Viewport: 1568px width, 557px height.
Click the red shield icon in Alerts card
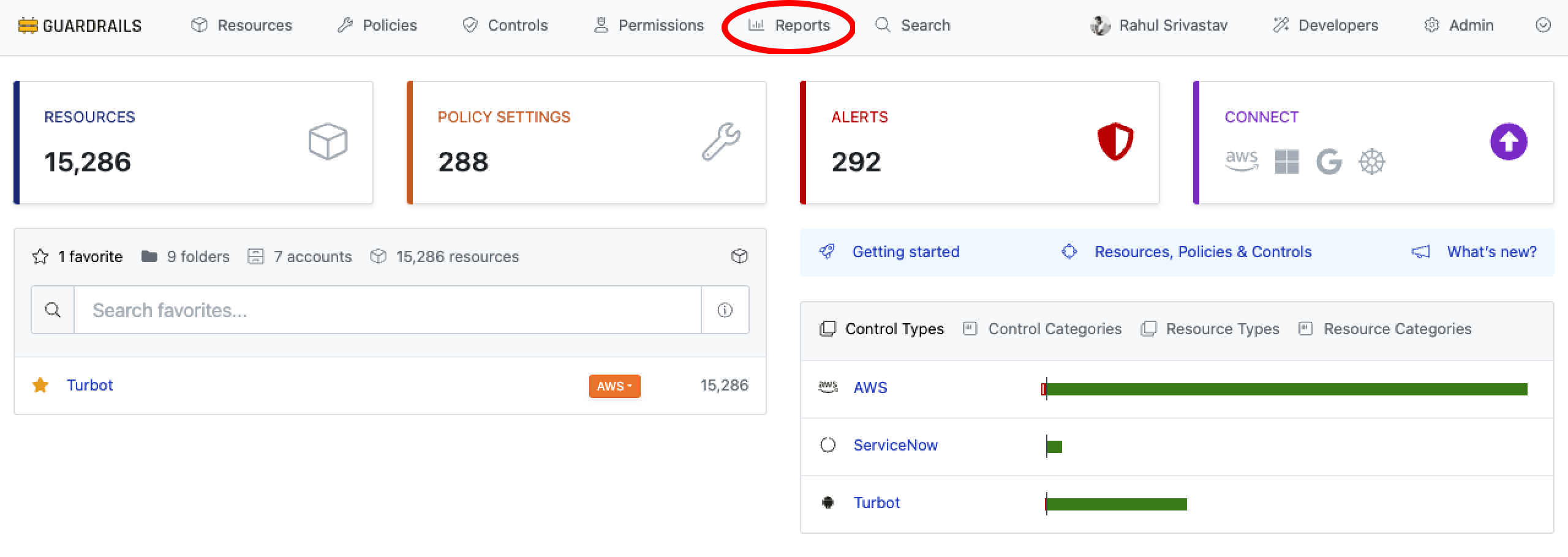pyautogui.click(x=1115, y=142)
